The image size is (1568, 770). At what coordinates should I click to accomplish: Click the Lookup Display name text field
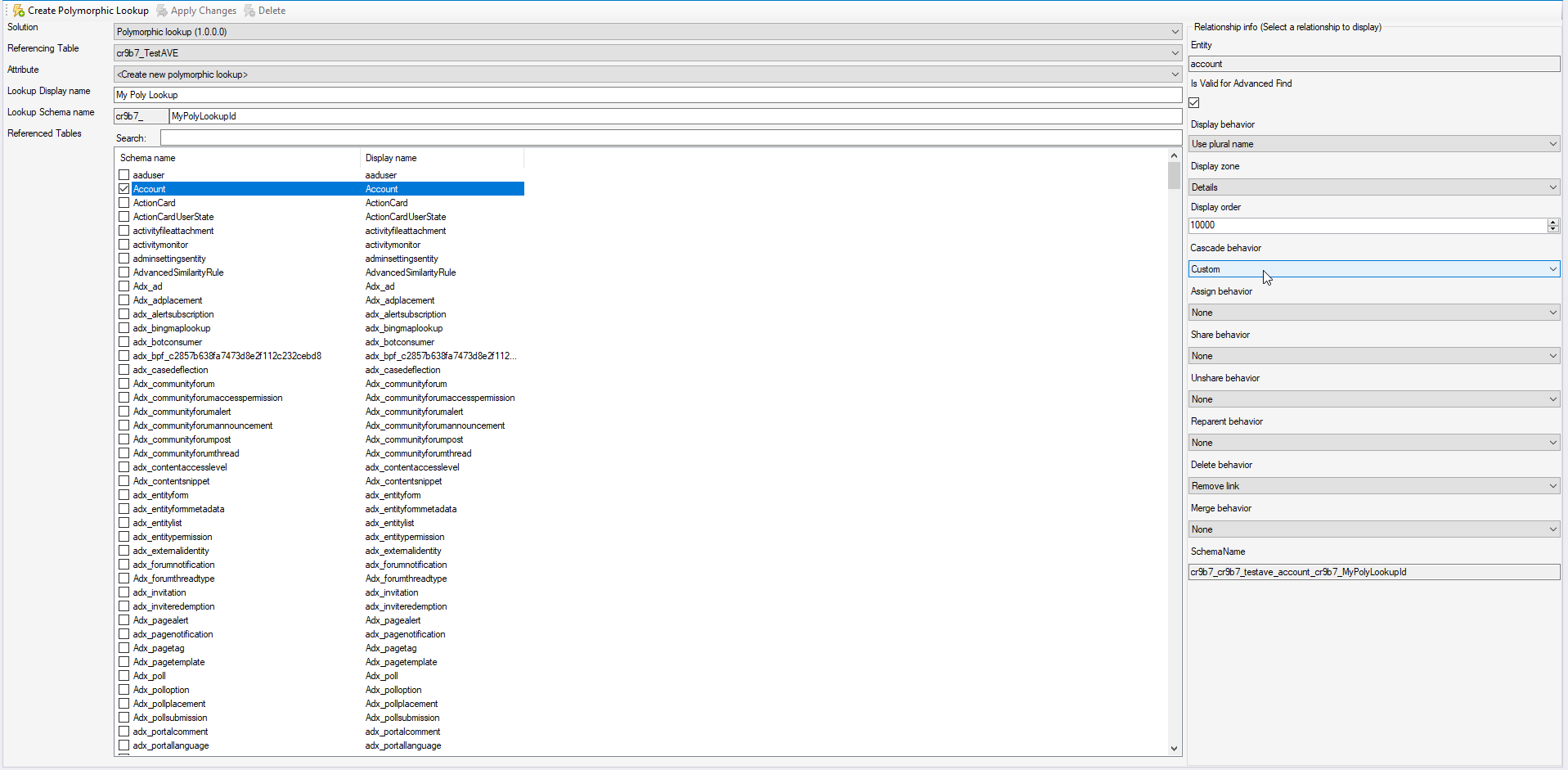point(647,95)
